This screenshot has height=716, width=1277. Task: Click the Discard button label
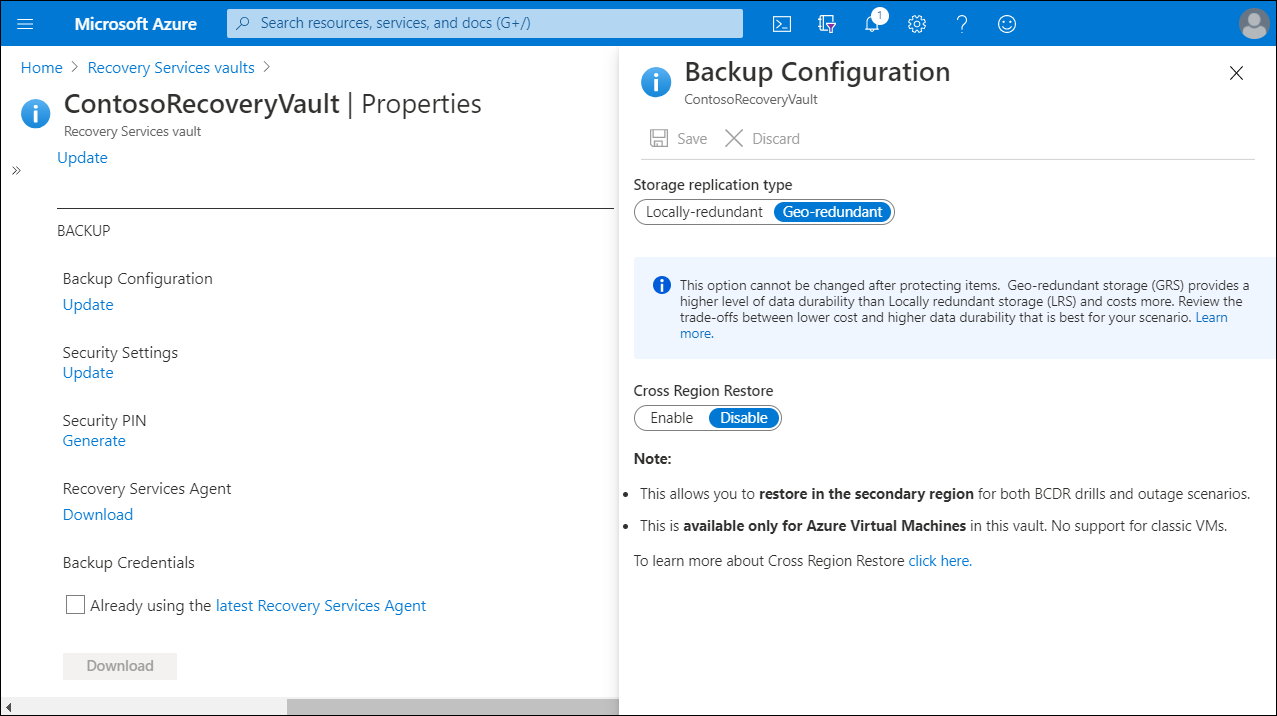[x=776, y=139]
